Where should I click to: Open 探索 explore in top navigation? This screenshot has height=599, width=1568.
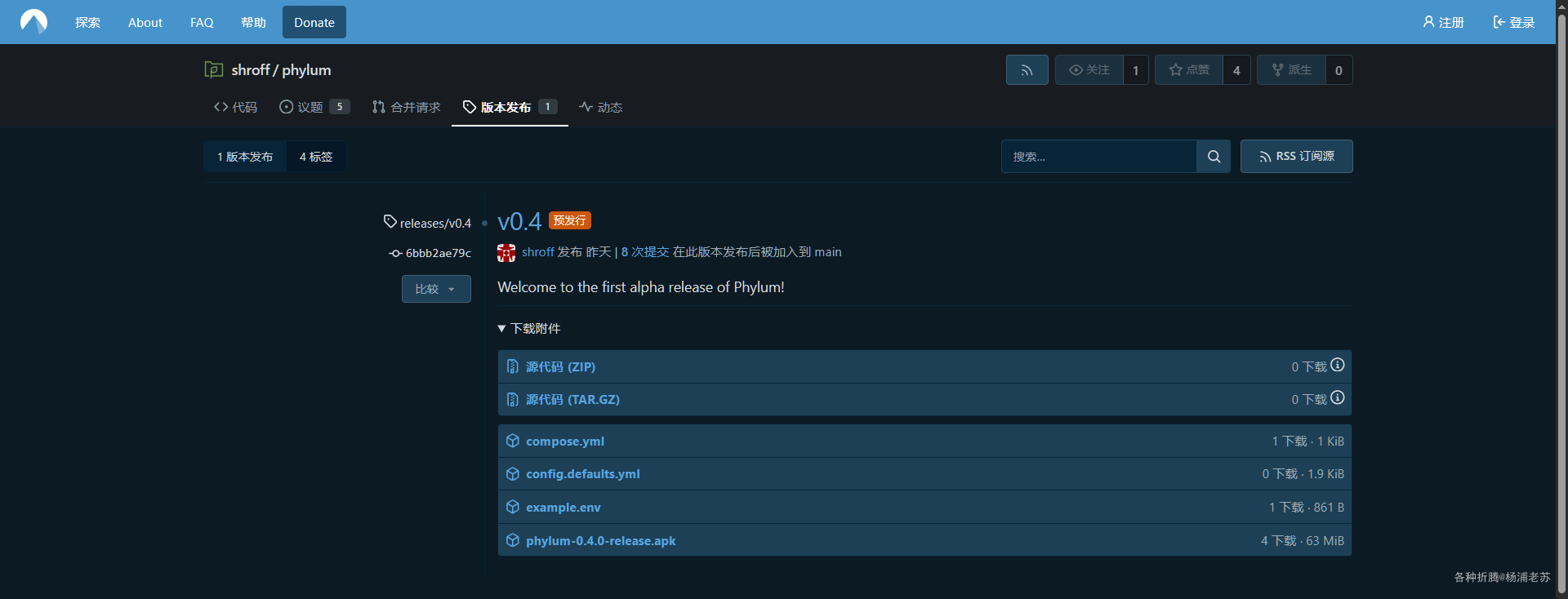(87, 22)
